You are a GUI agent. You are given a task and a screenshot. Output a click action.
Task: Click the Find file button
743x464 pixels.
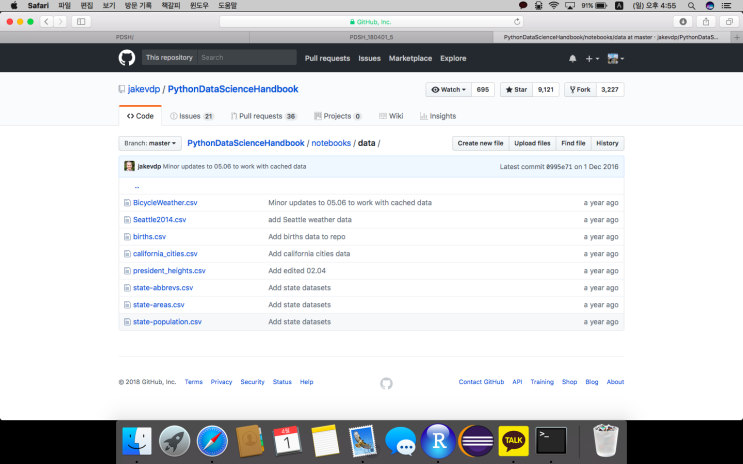[x=573, y=143]
